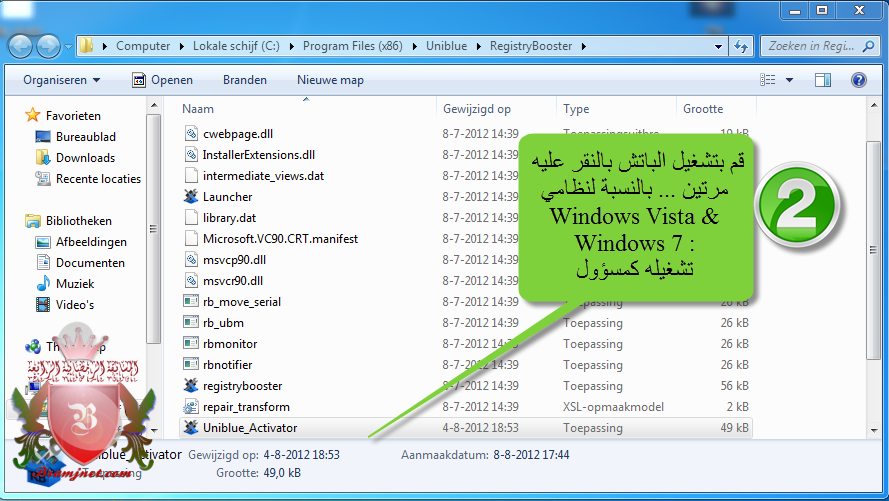Click Branden in the toolbar
The height and width of the screenshot is (501, 889).
coord(245,80)
